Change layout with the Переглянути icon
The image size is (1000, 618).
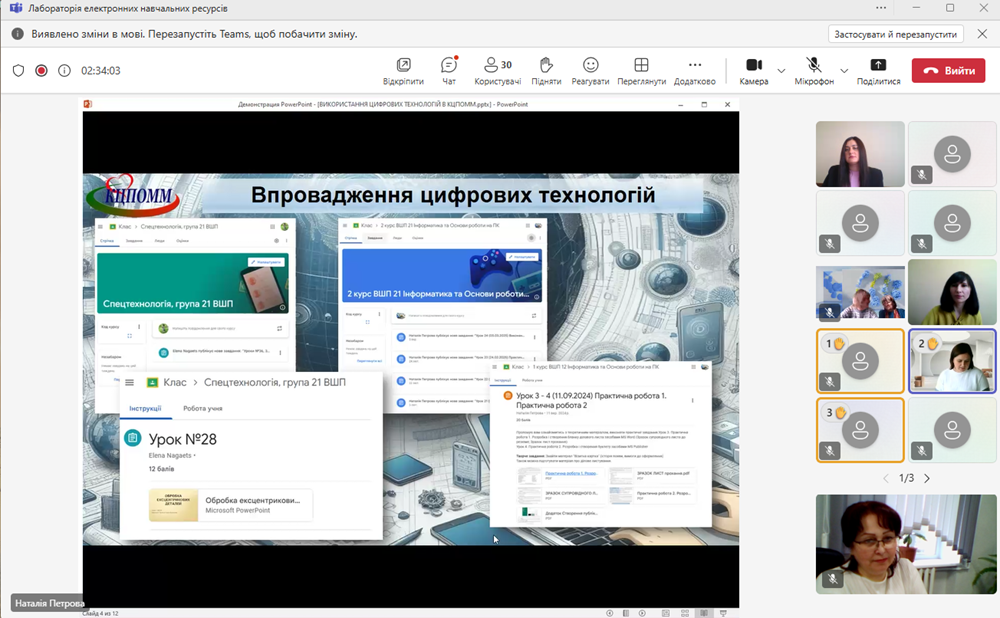tap(640, 70)
